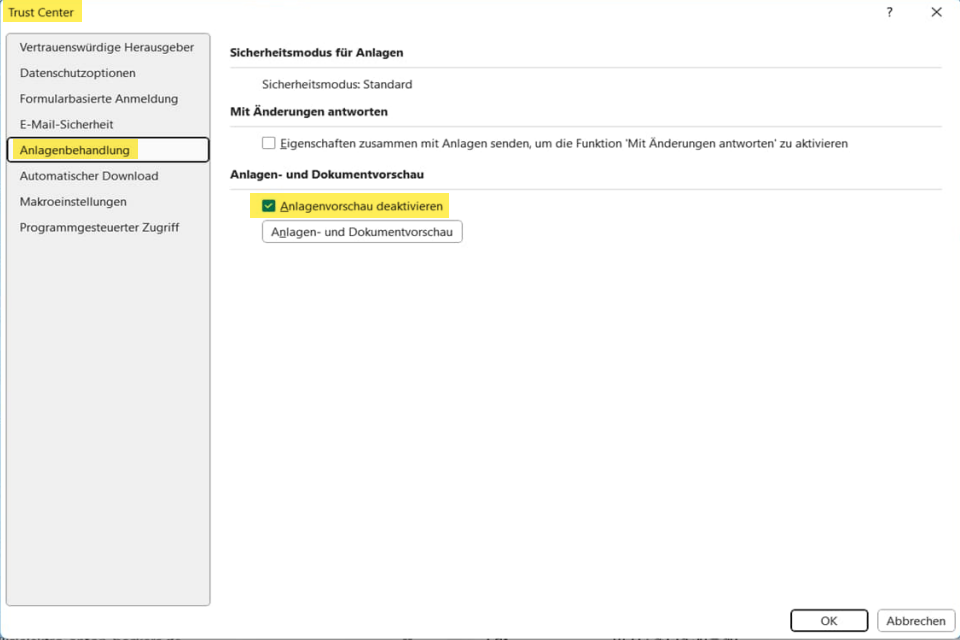The image size is (960, 640).
Task: Switch to Formularbasierte Anmeldung settings
Action: (99, 99)
